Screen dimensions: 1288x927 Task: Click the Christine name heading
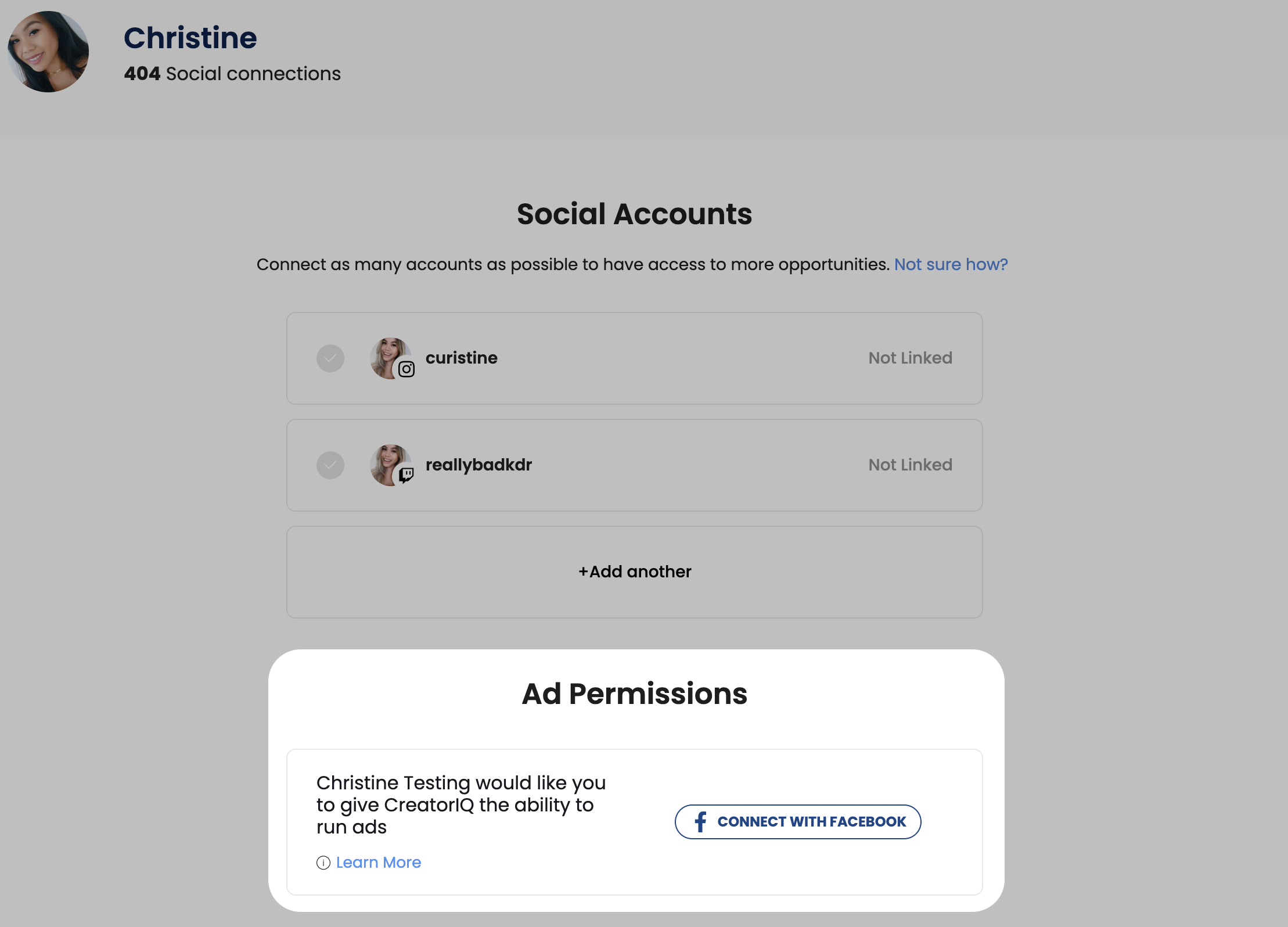pyautogui.click(x=190, y=38)
